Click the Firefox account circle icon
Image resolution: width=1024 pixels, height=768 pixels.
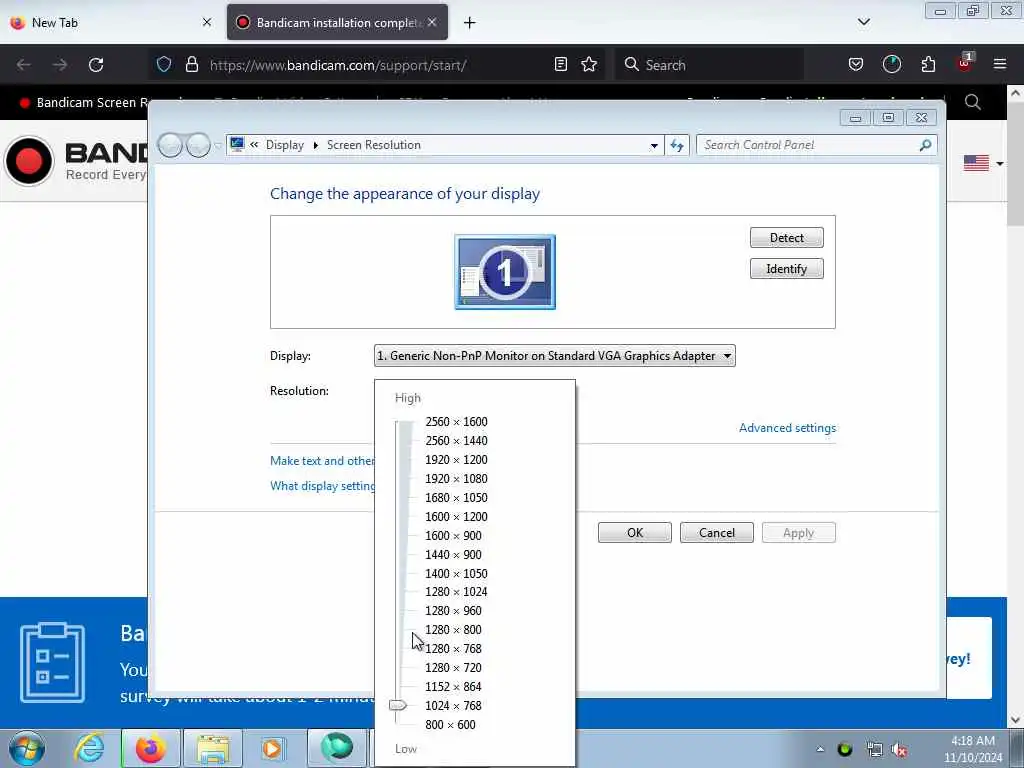pos(891,64)
